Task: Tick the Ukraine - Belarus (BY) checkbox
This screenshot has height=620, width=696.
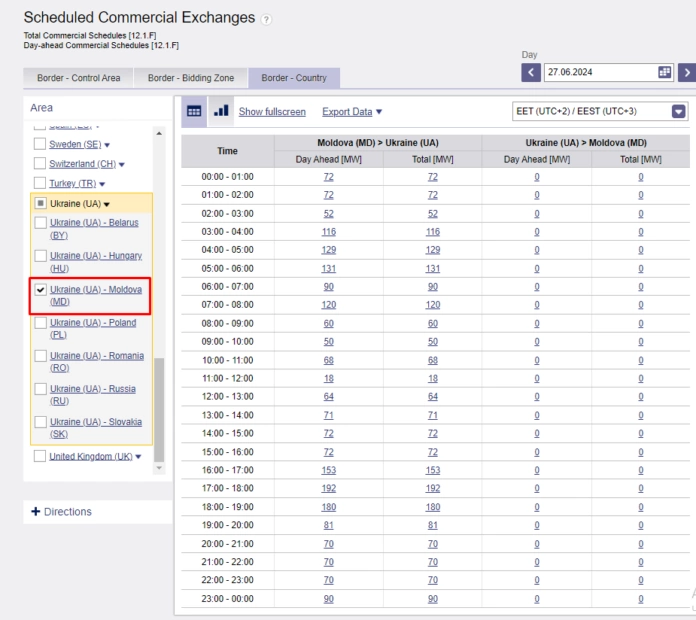Action: point(40,222)
